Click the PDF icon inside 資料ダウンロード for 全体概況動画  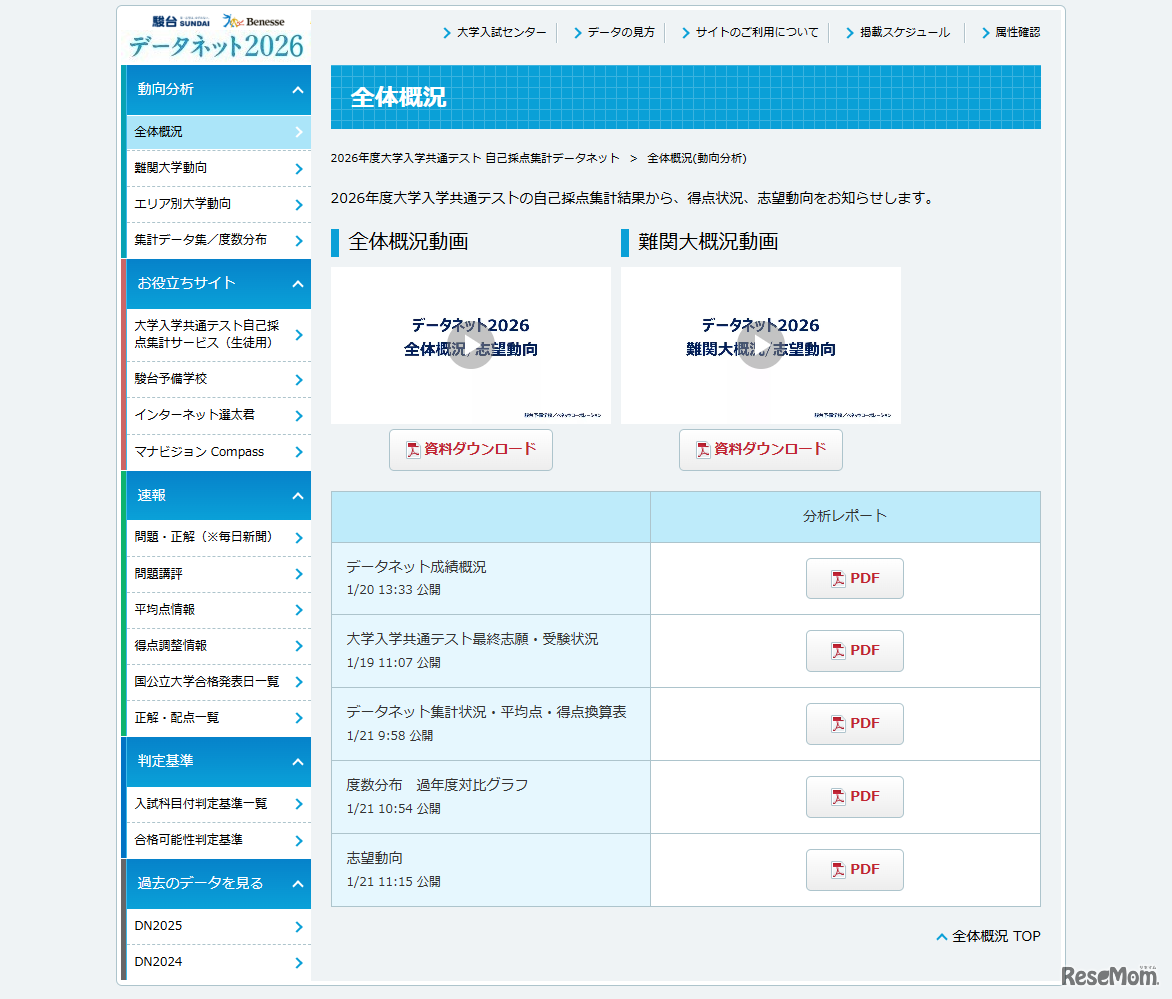tap(411, 450)
